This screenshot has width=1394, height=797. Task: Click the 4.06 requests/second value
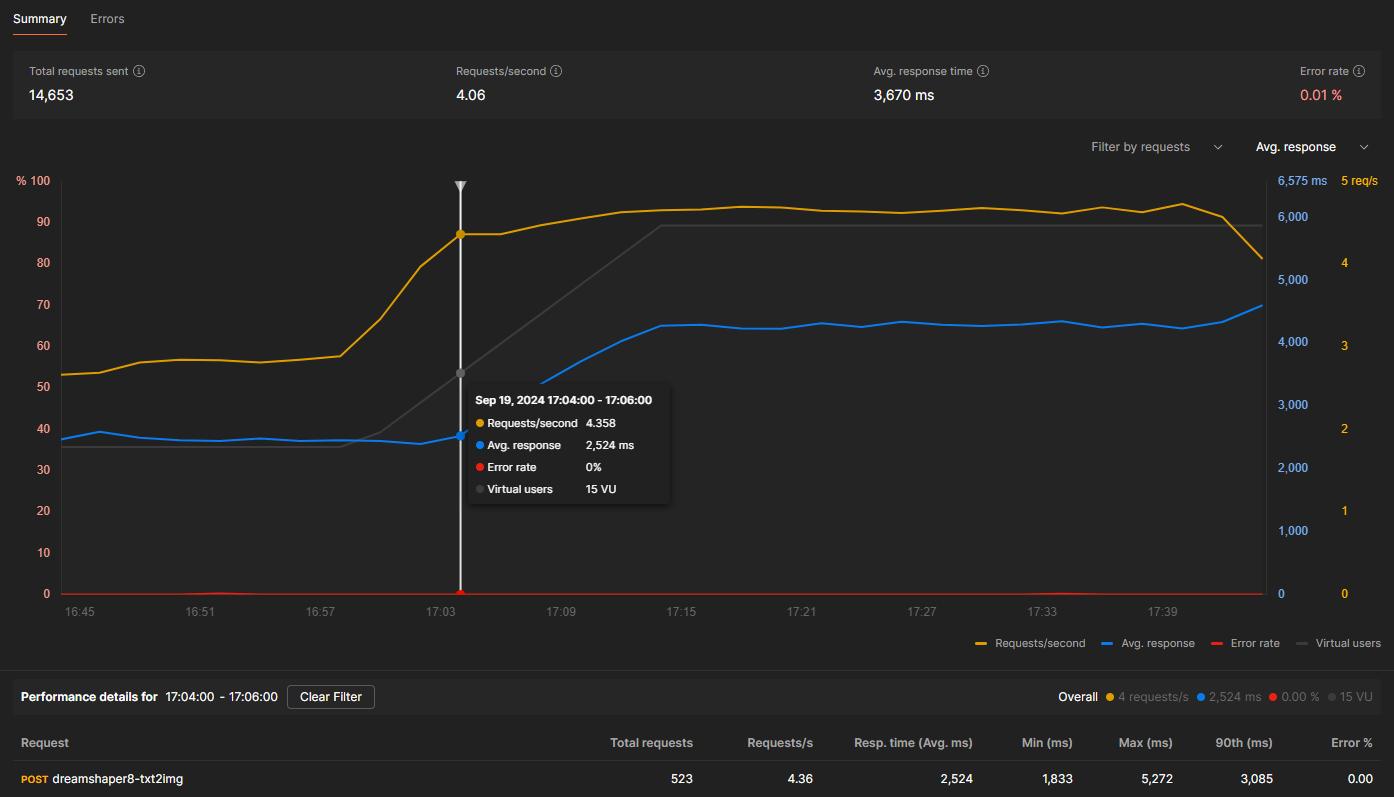(x=471, y=95)
